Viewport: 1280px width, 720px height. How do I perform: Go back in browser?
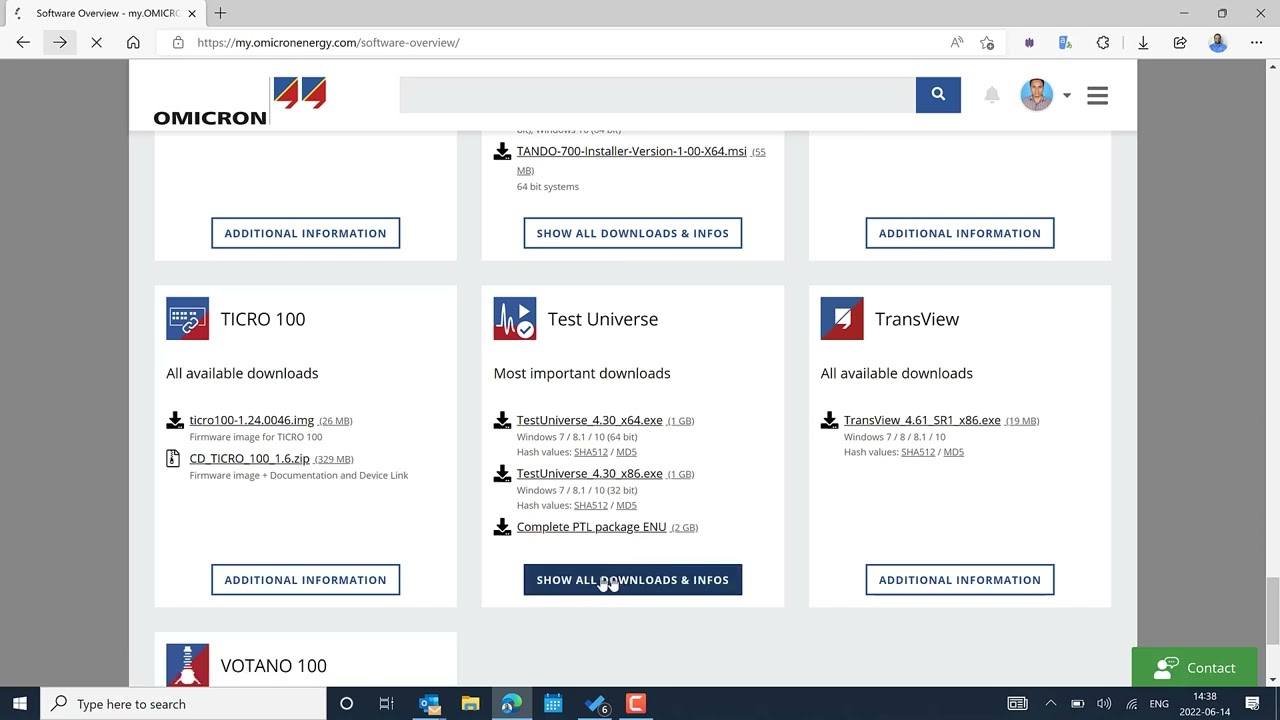click(23, 42)
